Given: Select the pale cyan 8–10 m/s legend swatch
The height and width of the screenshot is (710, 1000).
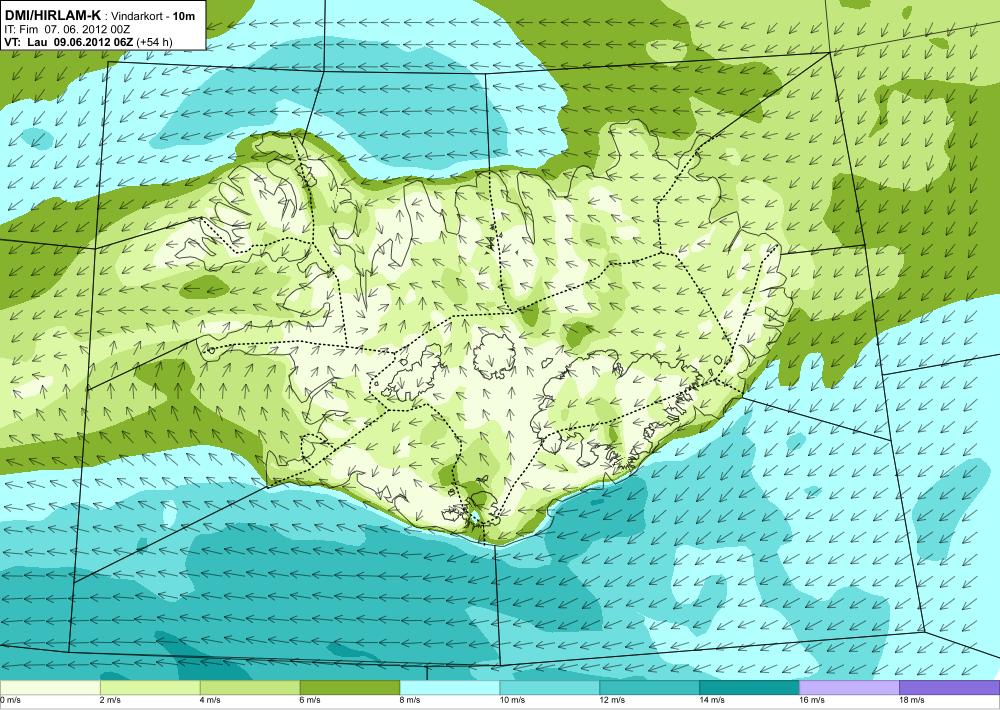Looking at the screenshot, I should [x=450, y=687].
